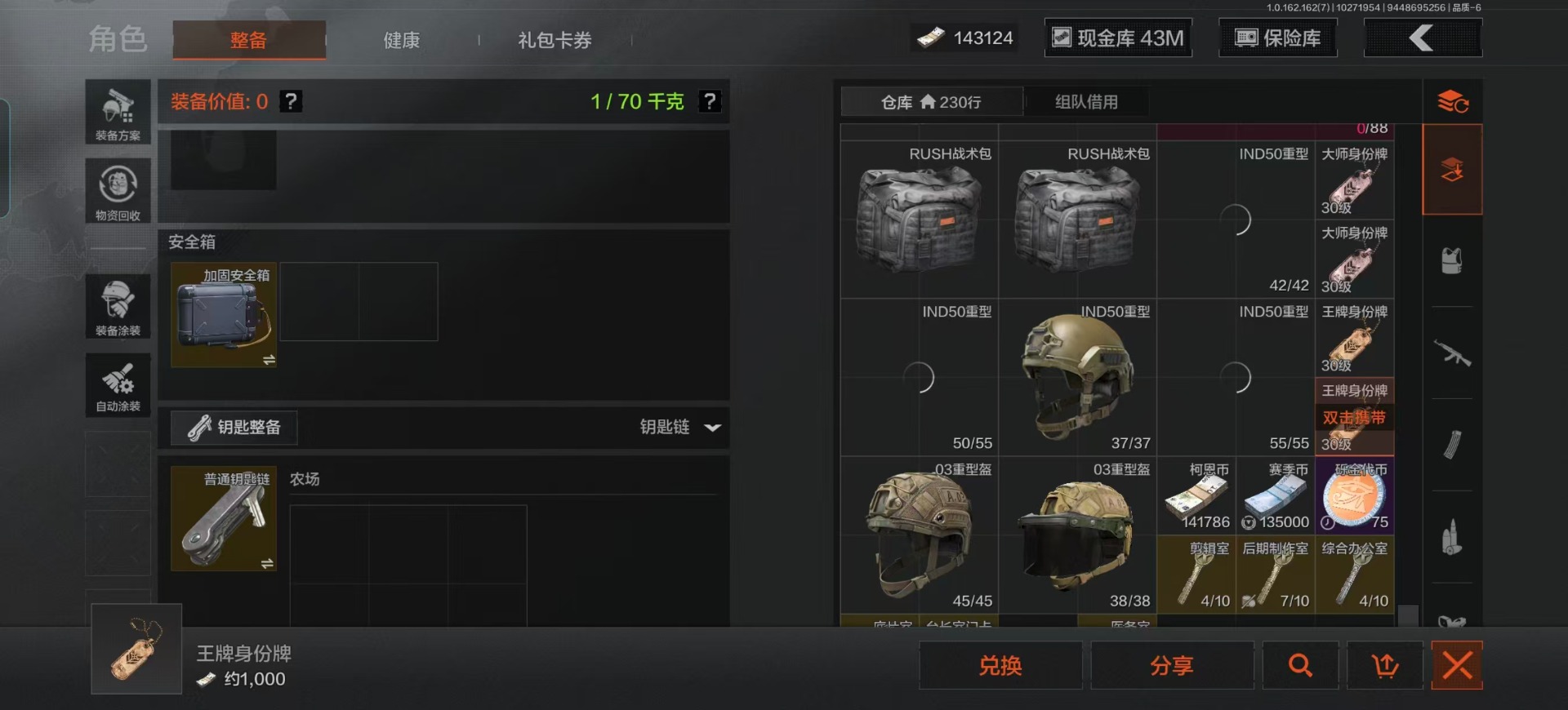Viewport: 1568px width, 710px height.
Task: Switch to the 健康 tab
Action: tap(402, 40)
